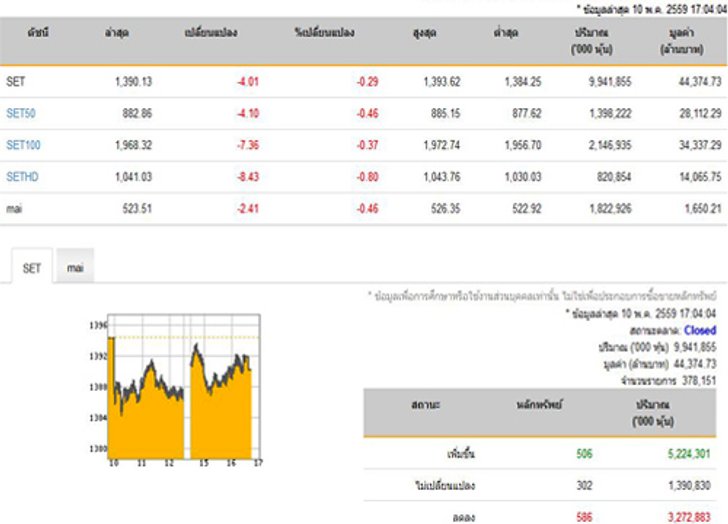
Task: Click SET50 last value 882.86
Action: pos(137,113)
